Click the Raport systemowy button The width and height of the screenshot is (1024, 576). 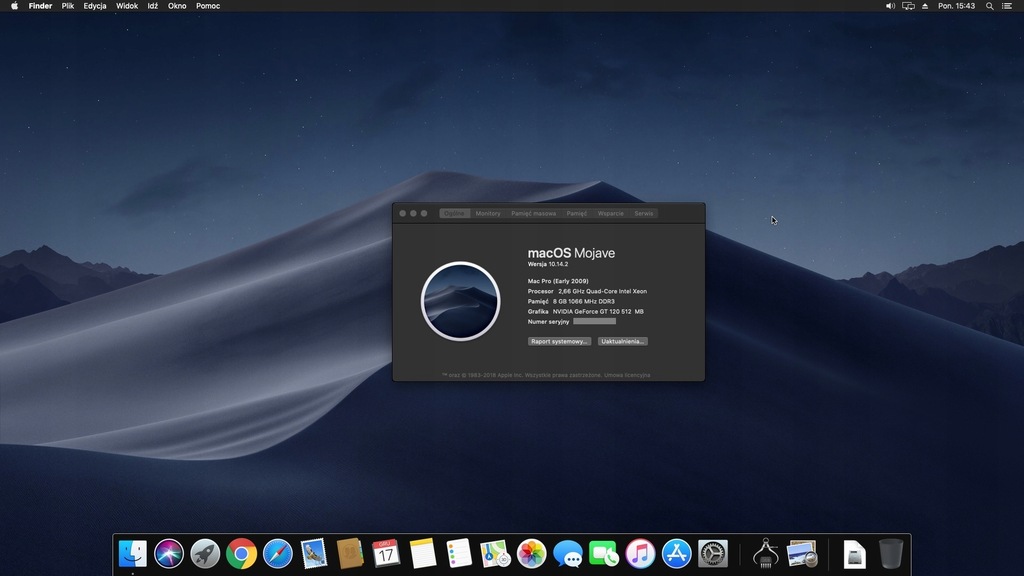pyautogui.click(x=560, y=340)
